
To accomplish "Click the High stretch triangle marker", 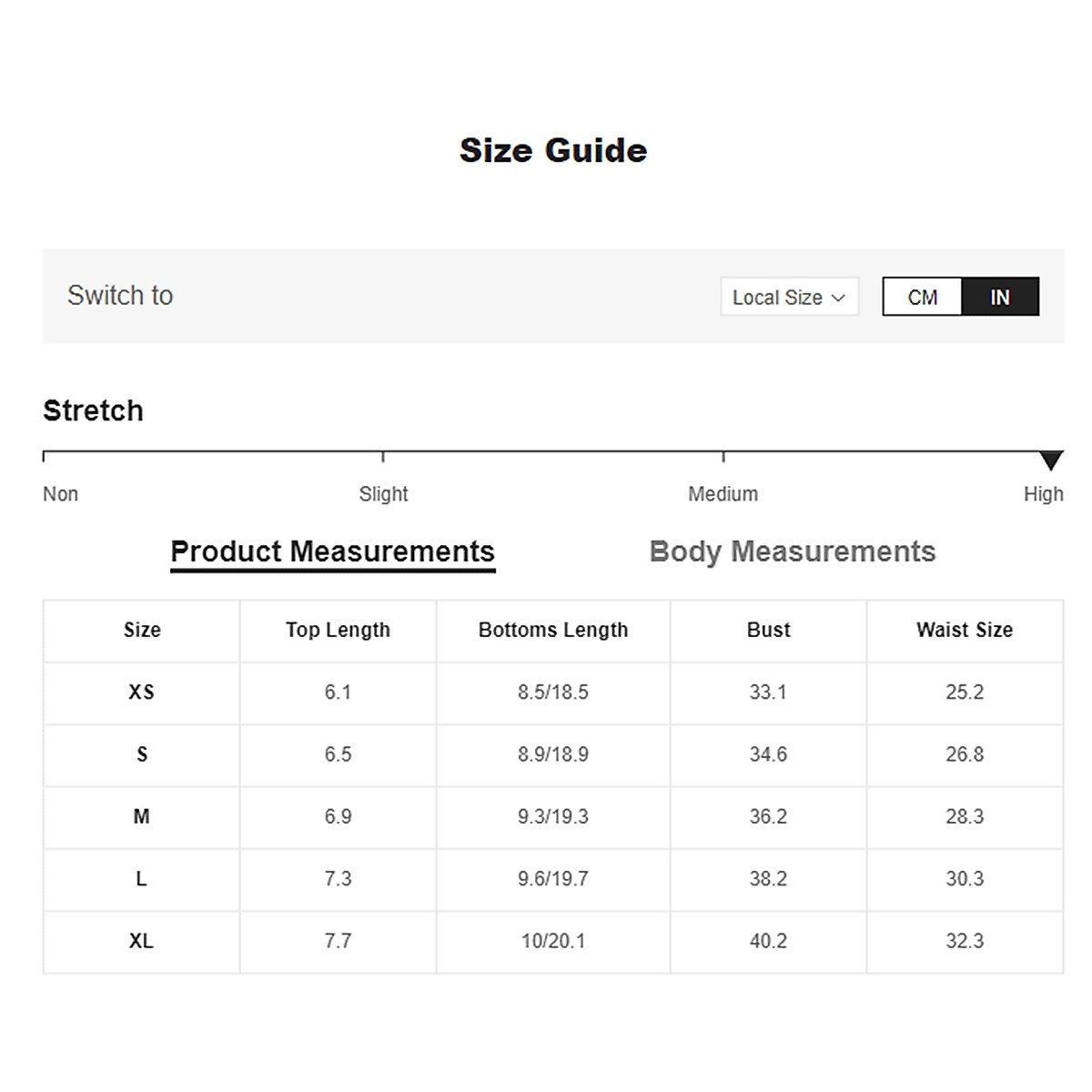I will 1051,460.
